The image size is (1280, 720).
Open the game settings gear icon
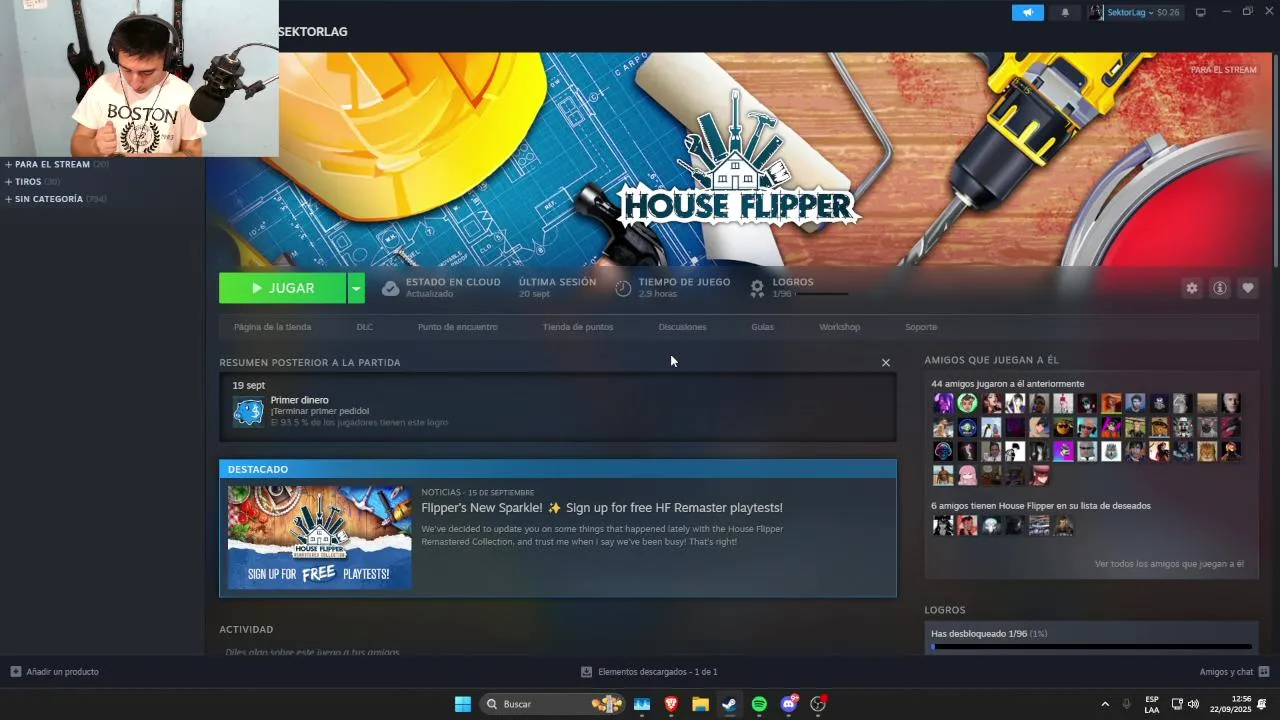[x=1191, y=288]
